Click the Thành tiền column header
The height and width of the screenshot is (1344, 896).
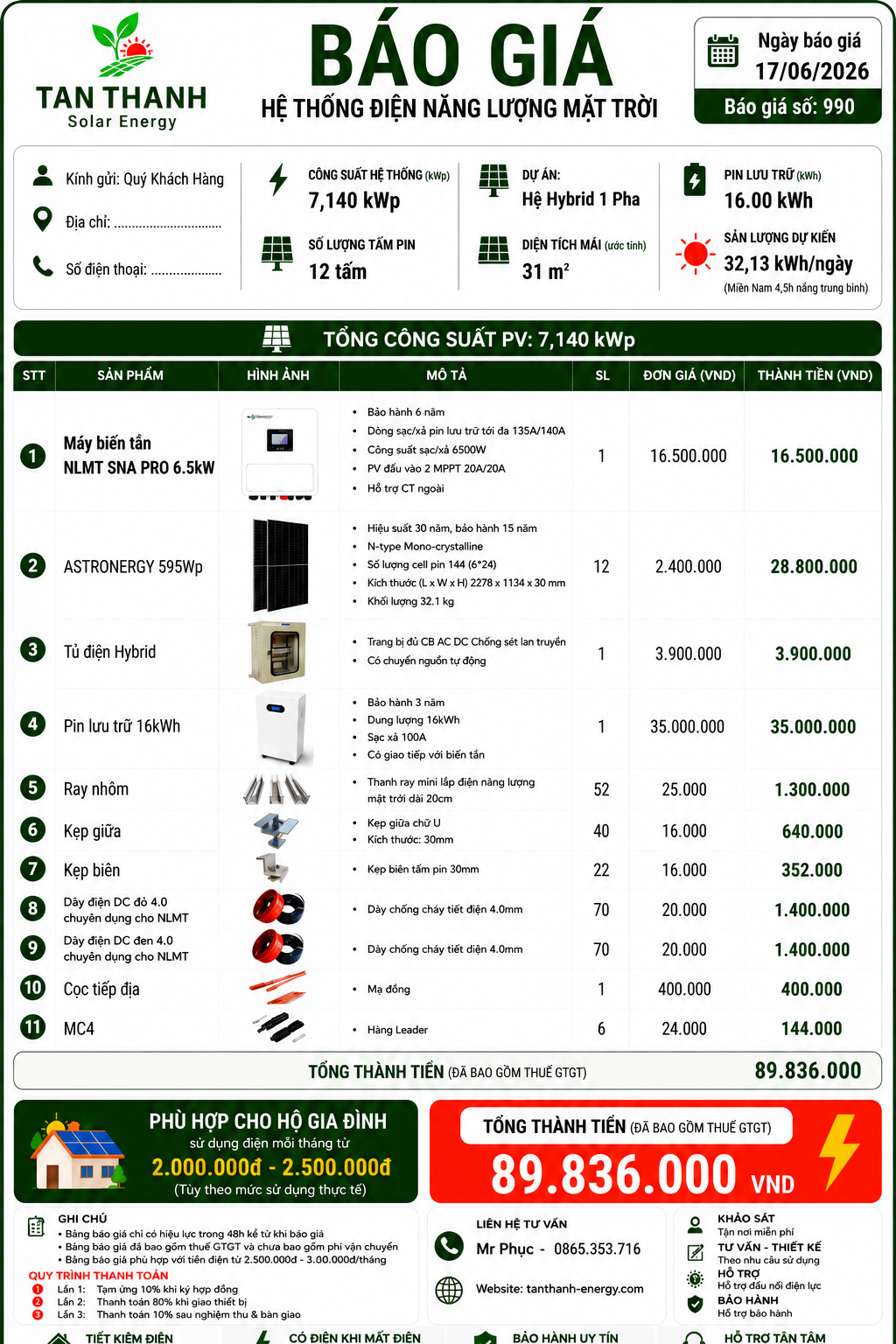click(815, 375)
